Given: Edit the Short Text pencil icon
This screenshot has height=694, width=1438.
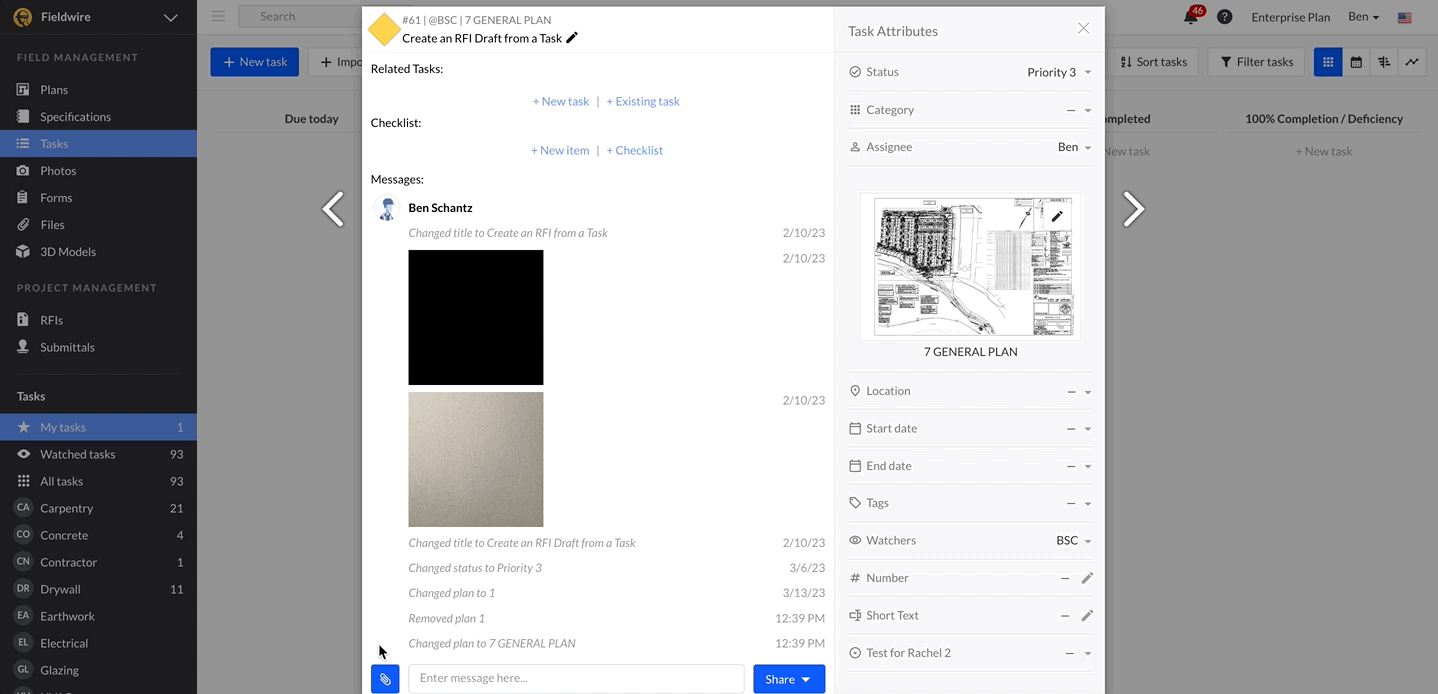Looking at the screenshot, I should click(x=1087, y=616).
